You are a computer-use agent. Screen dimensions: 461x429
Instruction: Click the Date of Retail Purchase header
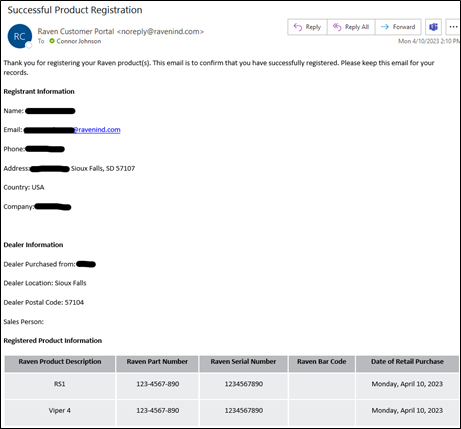pyautogui.click(x=407, y=363)
